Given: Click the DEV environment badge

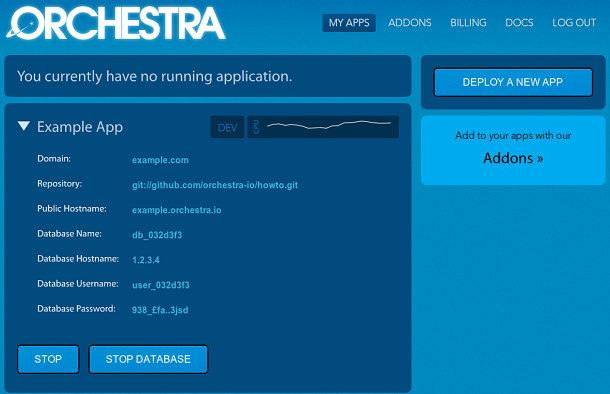Looking at the screenshot, I should tap(227, 127).
